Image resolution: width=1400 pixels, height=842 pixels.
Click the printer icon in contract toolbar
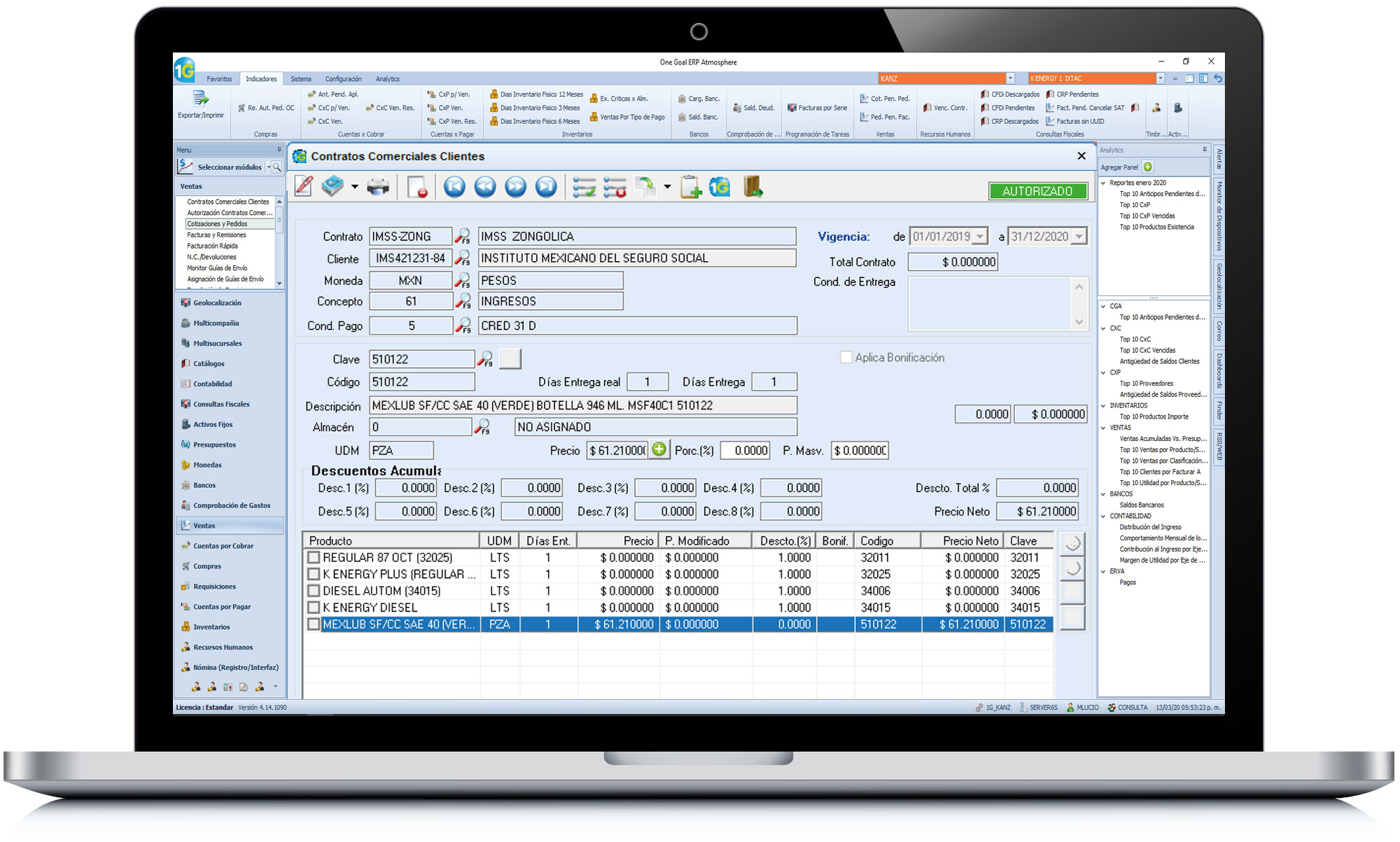click(378, 187)
